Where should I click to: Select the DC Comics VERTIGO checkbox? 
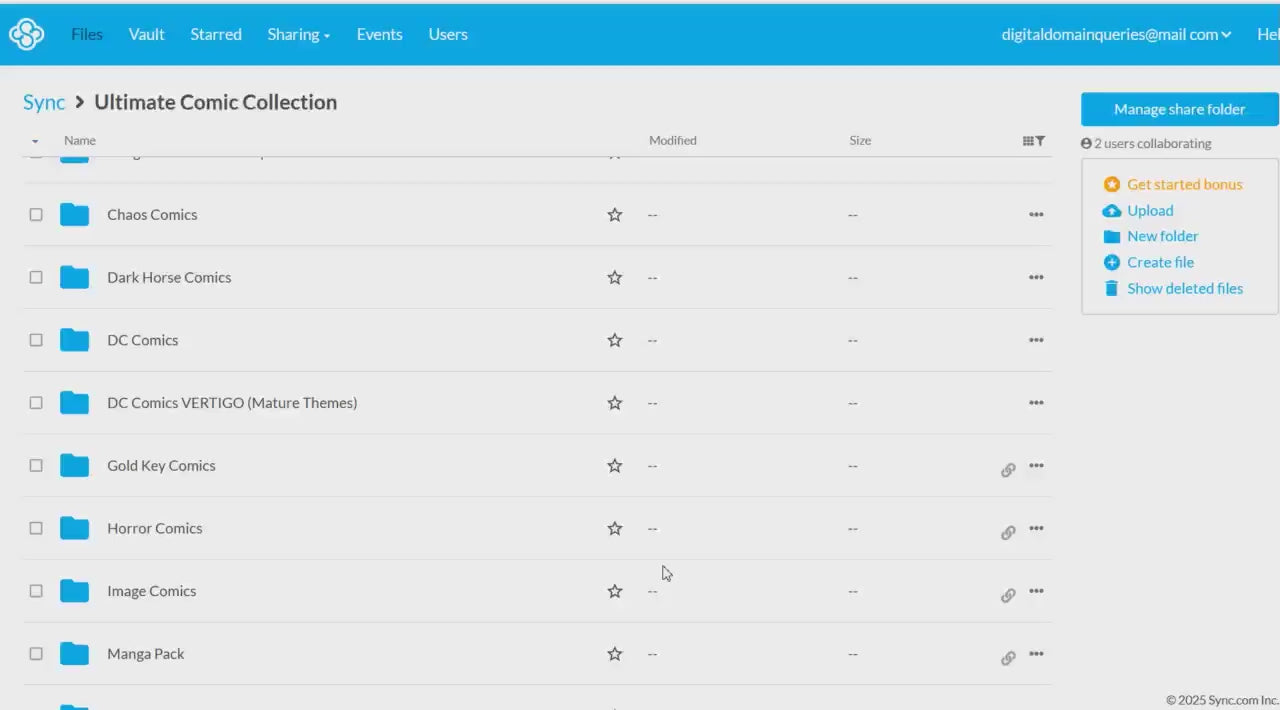click(36, 403)
